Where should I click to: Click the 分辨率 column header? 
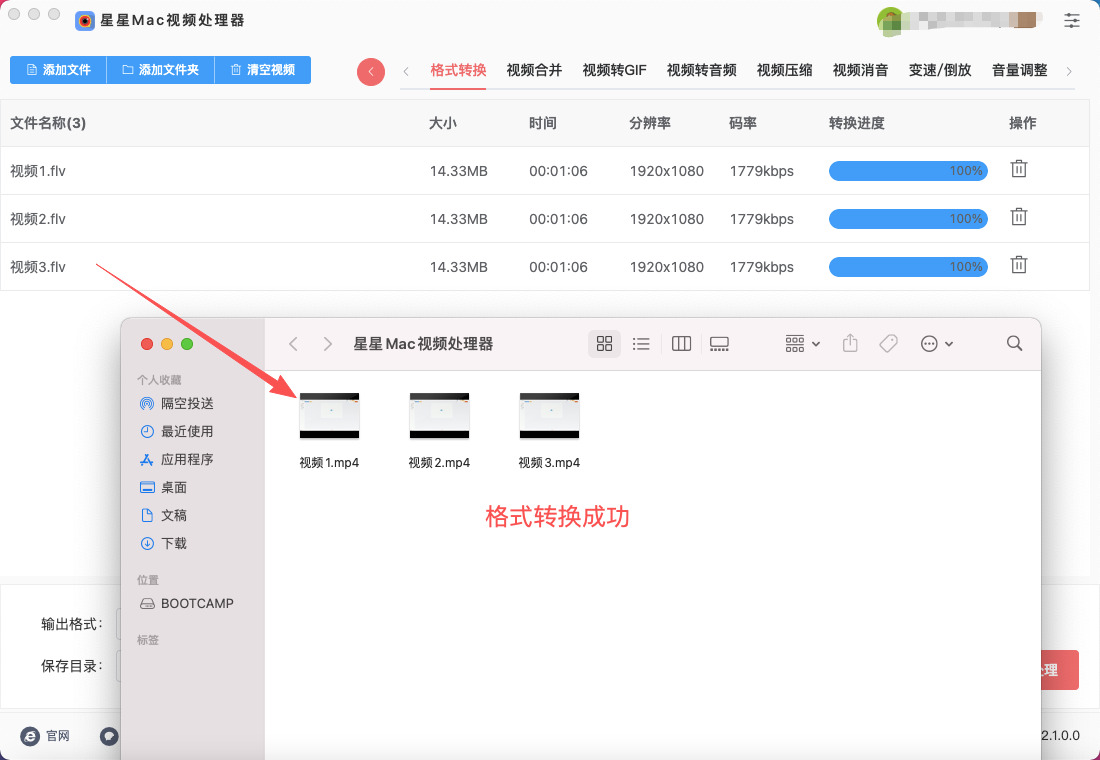tap(650, 124)
